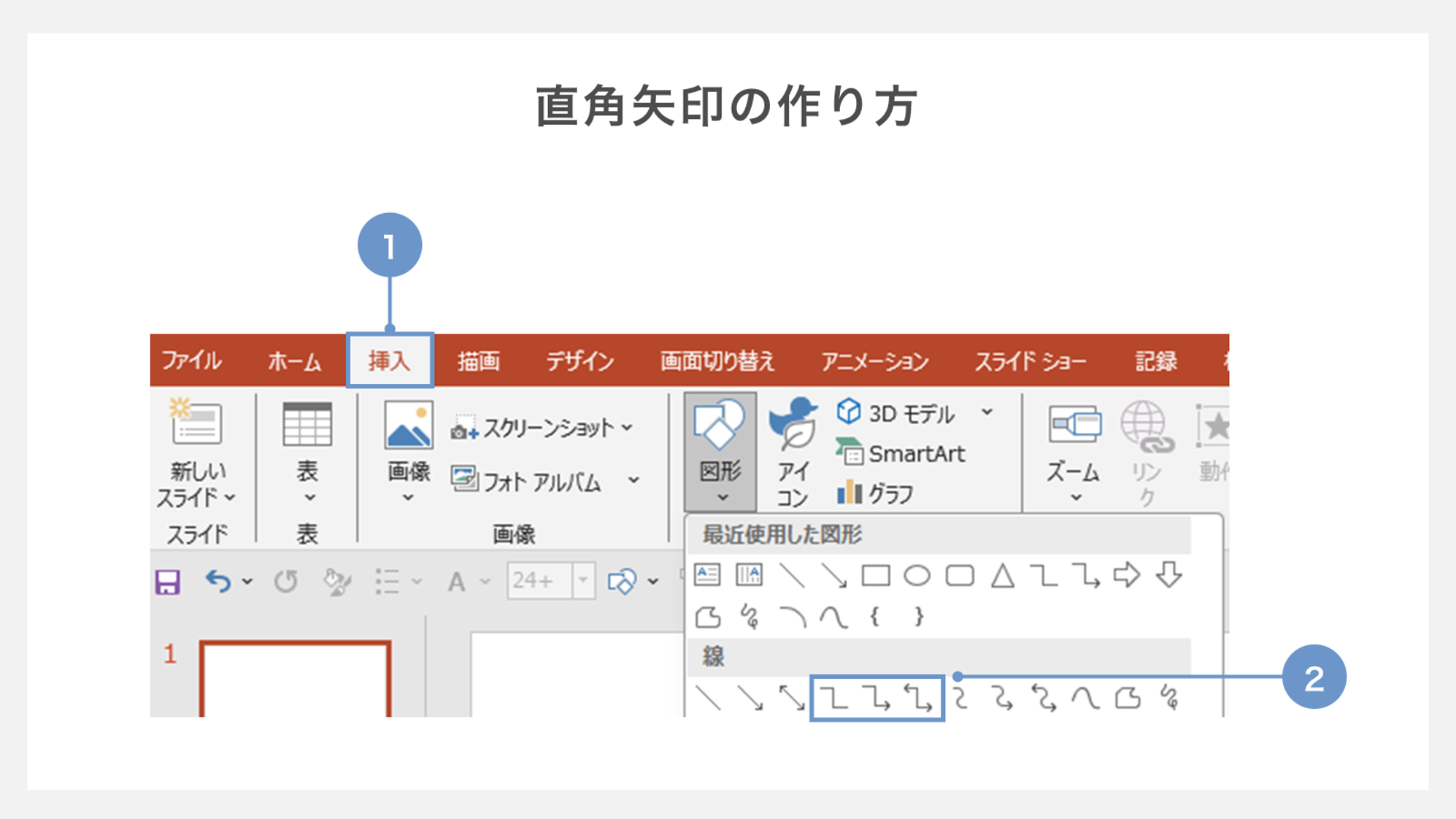
Task: Insert a 3D モデル
Action: pos(895,413)
